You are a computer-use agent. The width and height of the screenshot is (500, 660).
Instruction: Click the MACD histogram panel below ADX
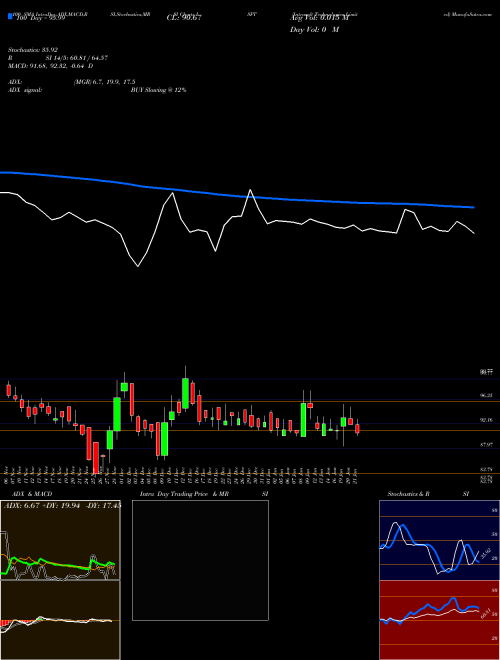click(60, 620)
